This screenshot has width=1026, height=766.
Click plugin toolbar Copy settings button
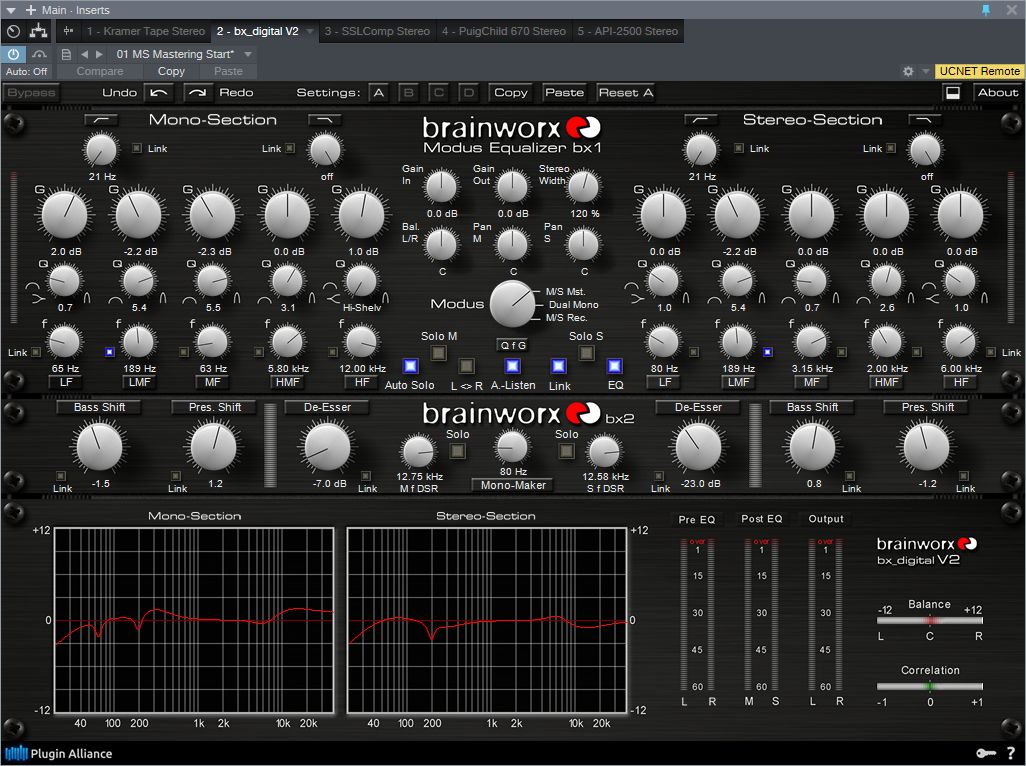(510, 93)
